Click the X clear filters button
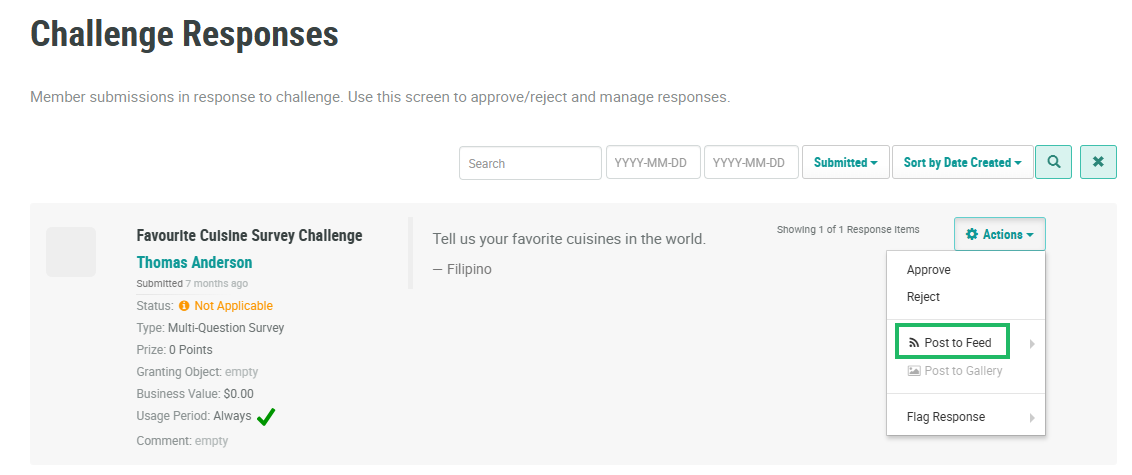Screen dimensions: 1132x475 1098,162
